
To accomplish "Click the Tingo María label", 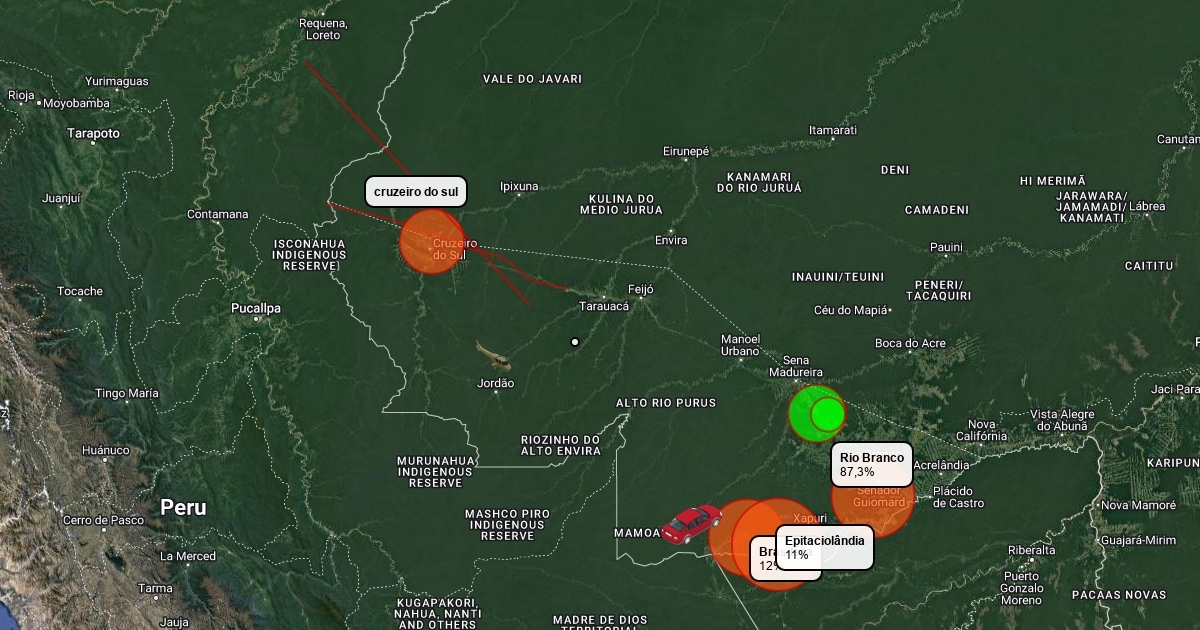I will click(127, 393).
